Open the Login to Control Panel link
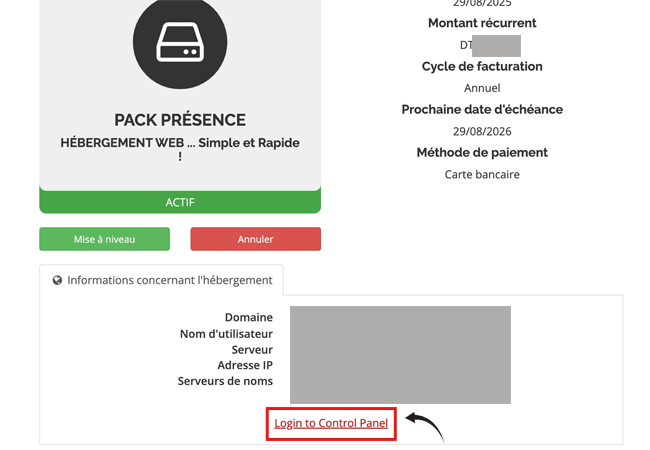 (x=331, y=423)
